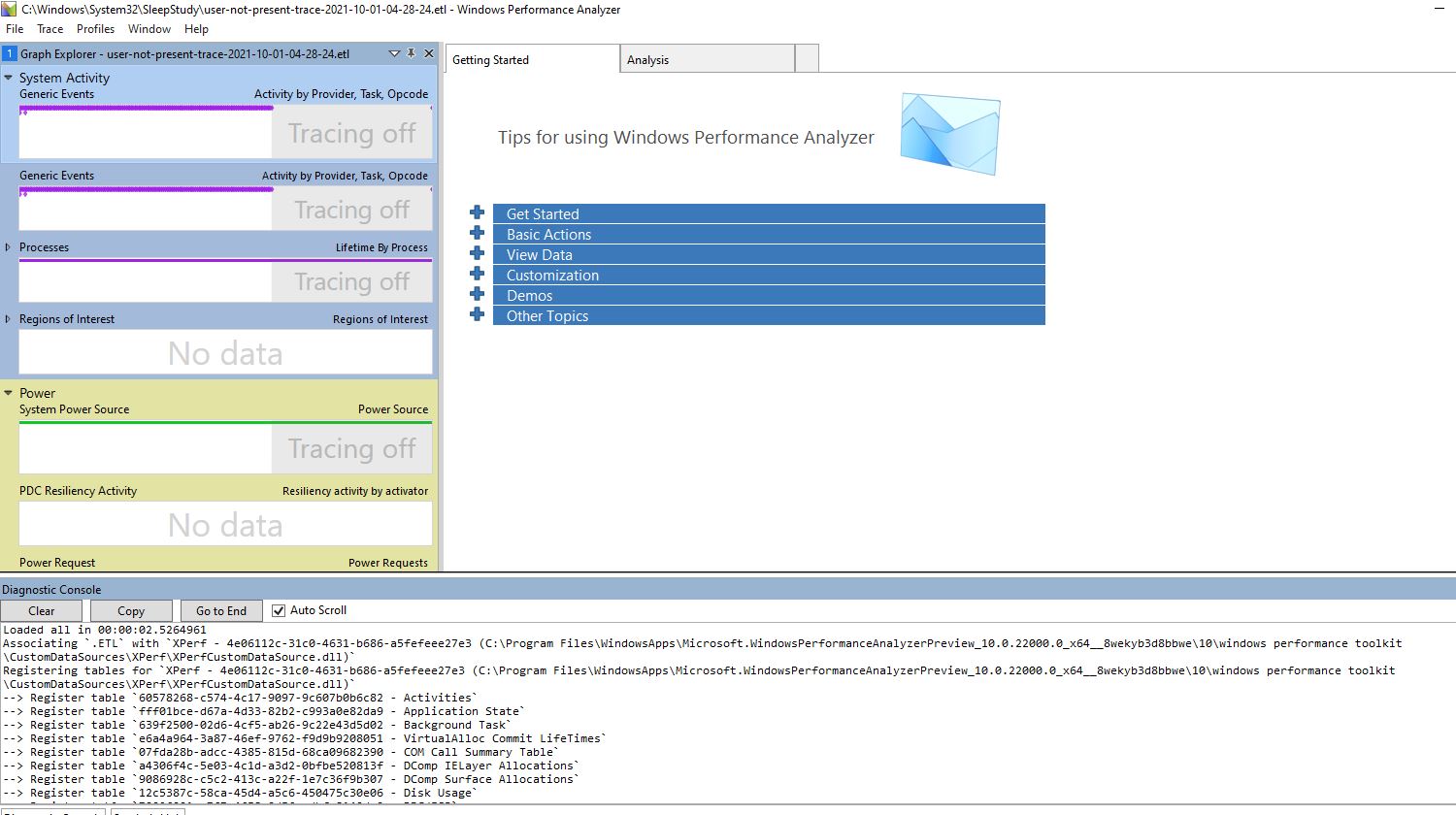Click the COM Call Summary Table log line
Screen dimensions: 1456x815
281,752
